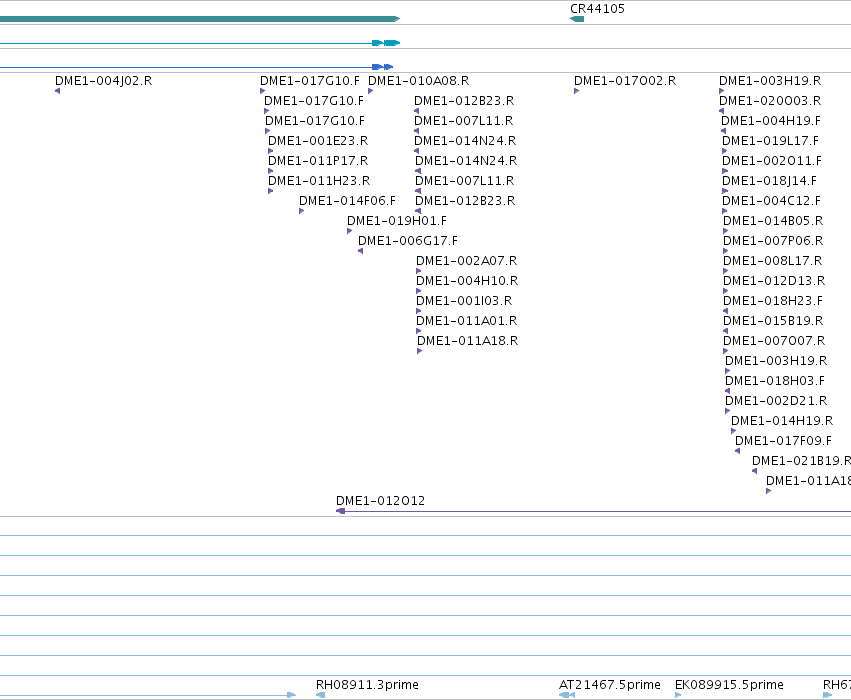Select feature label DME1-011P17.R
851x700 pixels.
(x=318, y=161)
